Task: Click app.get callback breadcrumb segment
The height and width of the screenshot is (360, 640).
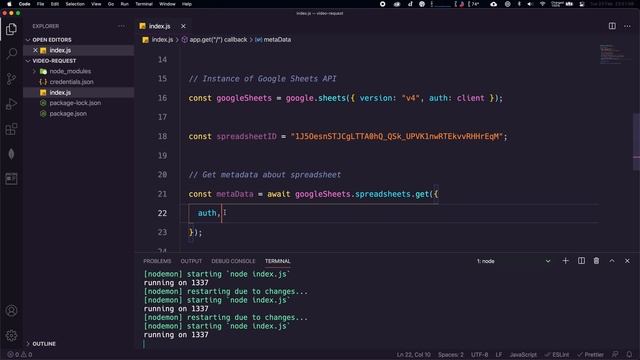Action: [x=218, y=40]
